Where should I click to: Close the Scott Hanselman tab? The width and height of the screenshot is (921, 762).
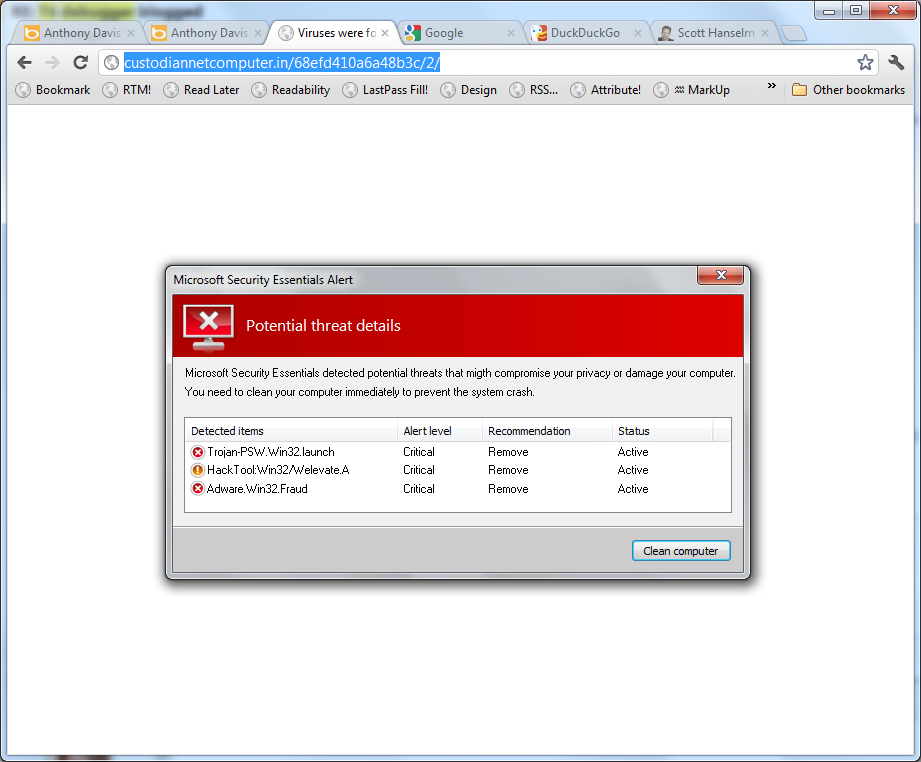coord(765,33)
